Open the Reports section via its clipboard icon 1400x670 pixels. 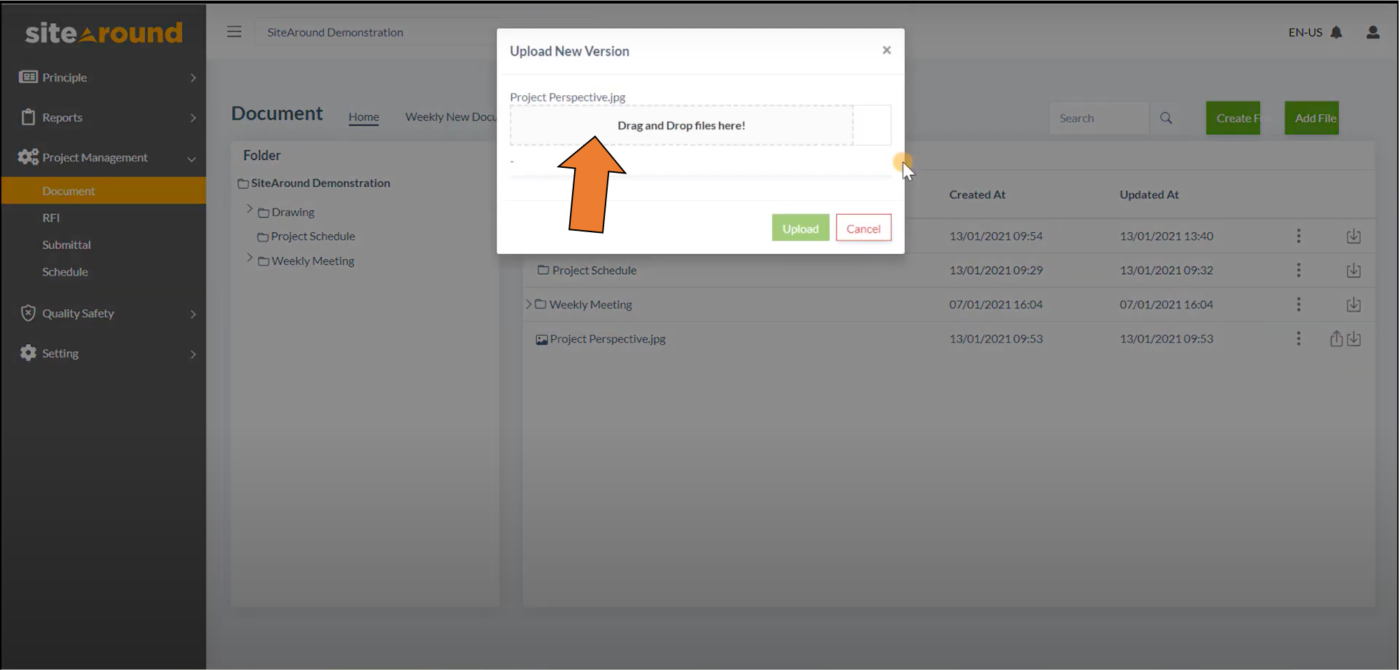(x=28, y=117)
